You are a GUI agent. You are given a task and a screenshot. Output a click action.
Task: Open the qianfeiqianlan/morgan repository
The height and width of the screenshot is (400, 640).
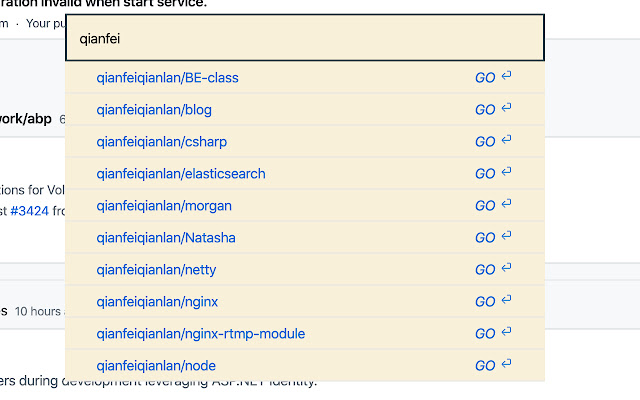(164, 206)
